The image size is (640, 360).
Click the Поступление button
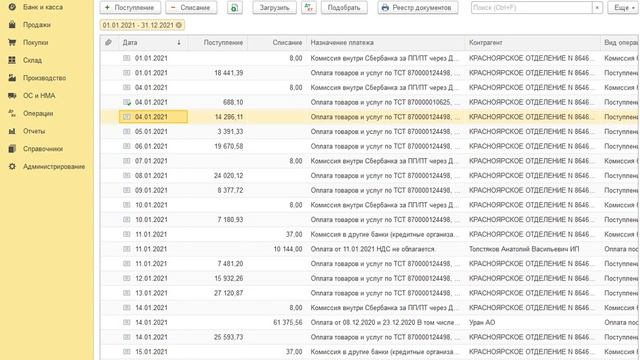pos(130,8)
